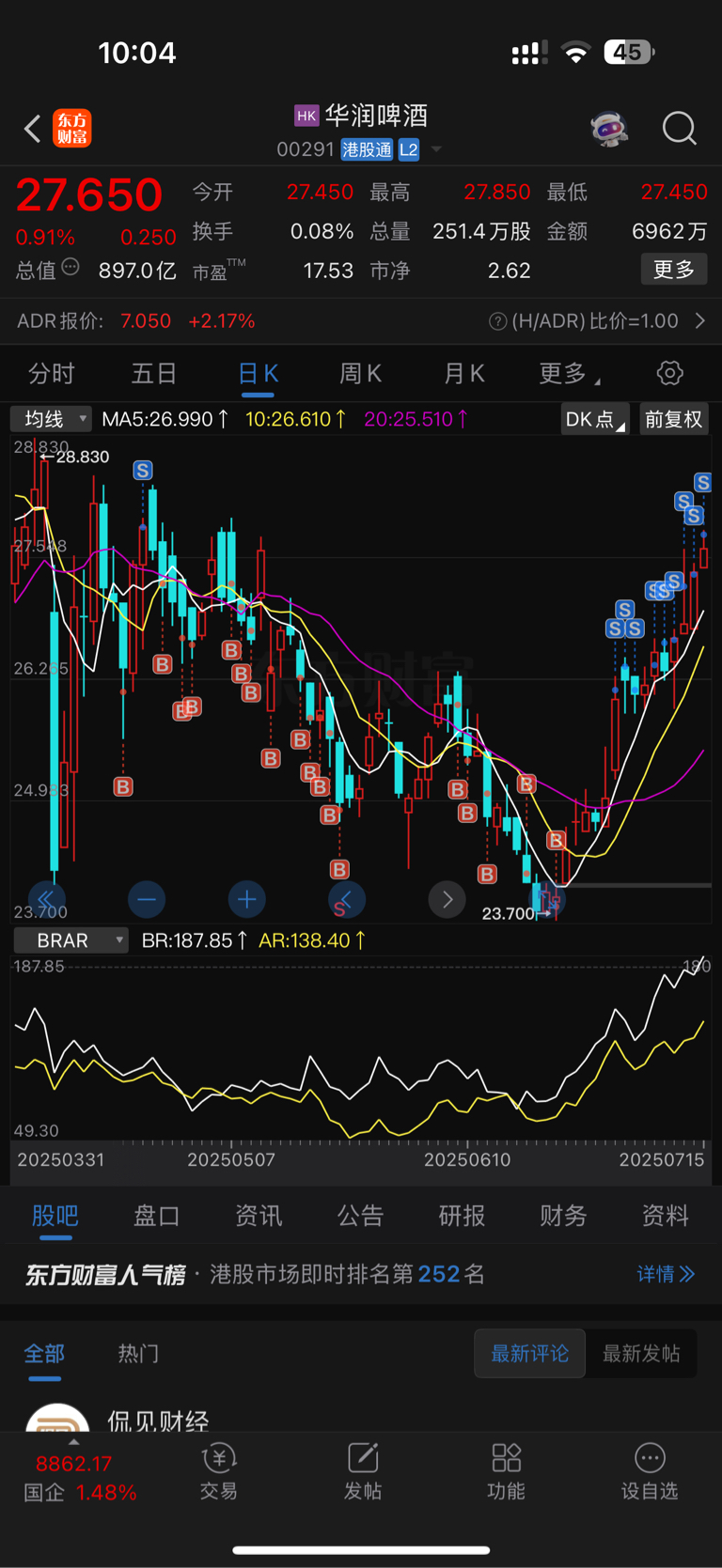This screenshot has height=1568, width=722.
Task: Tap the AR:138.40 indicator value
Action: pyautogui.click(x=313, y=940)
